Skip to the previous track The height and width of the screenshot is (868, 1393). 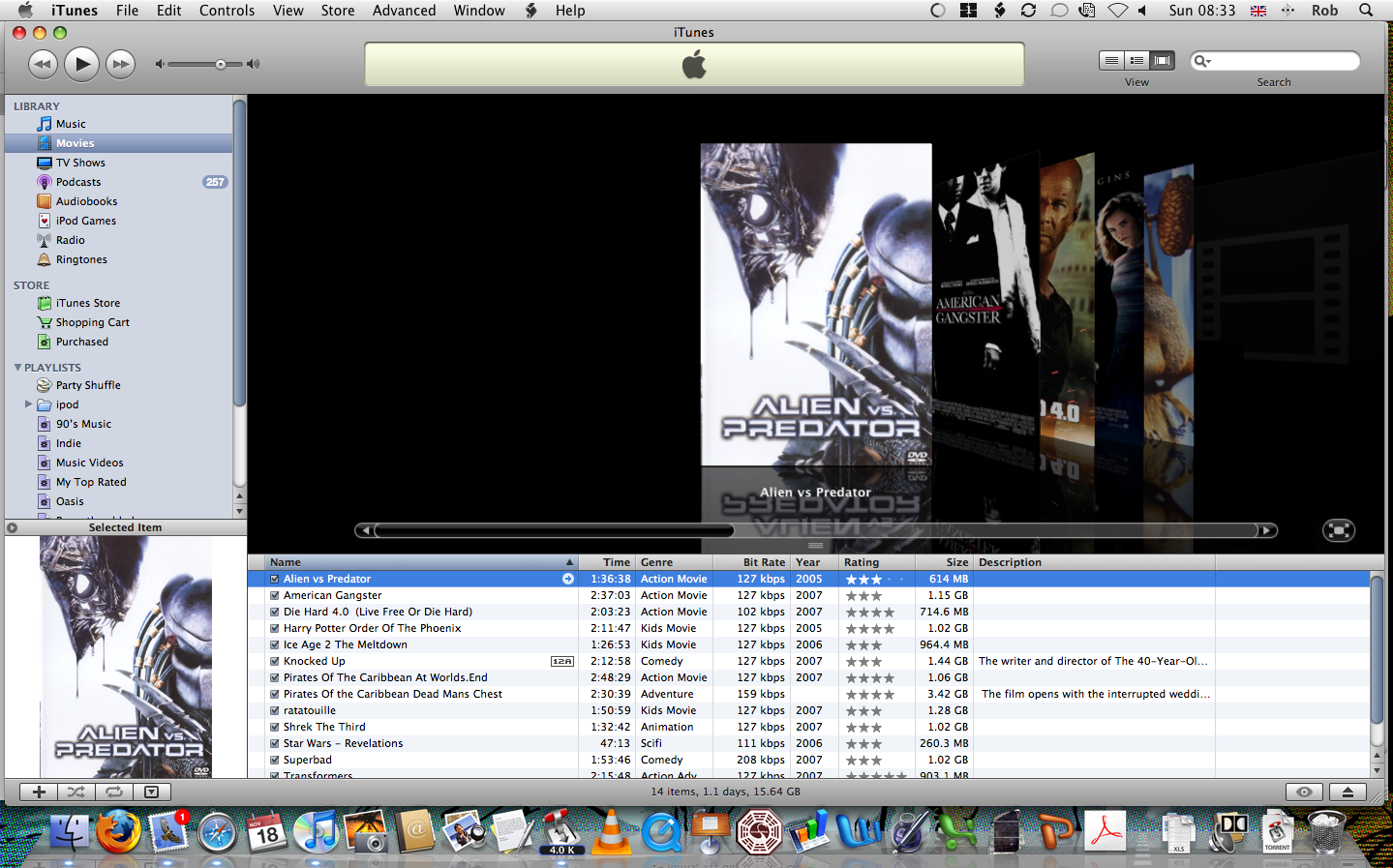[x=43, y=65]
